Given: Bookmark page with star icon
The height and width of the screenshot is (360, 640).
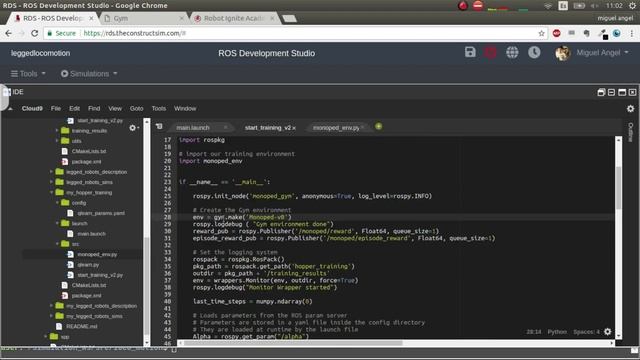Looking at the screenshot, I should pyautogui.click(x=542, y=33).
